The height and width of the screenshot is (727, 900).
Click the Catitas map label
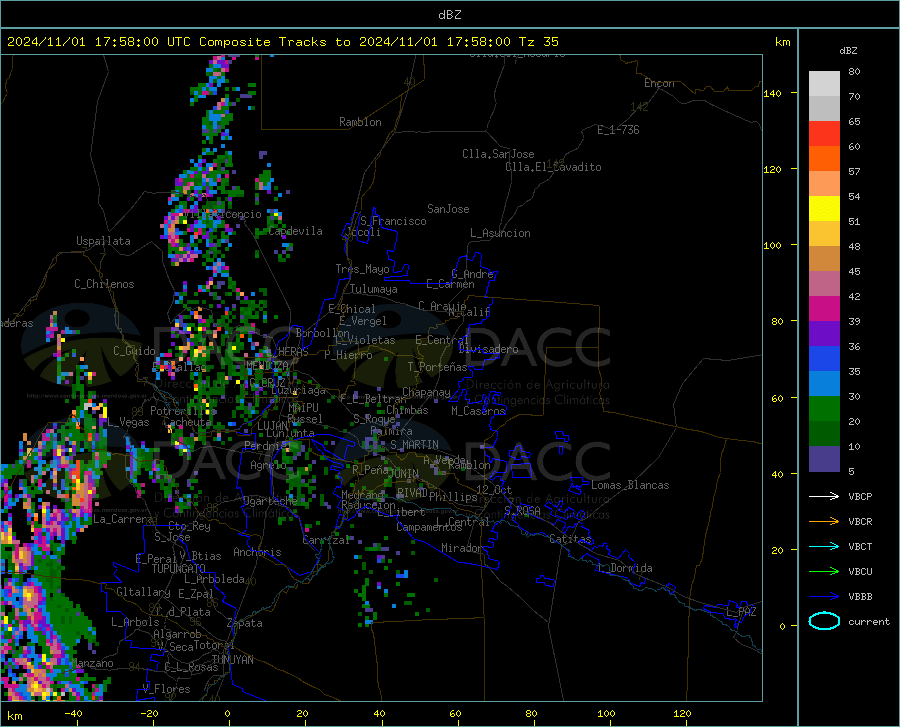570,539
